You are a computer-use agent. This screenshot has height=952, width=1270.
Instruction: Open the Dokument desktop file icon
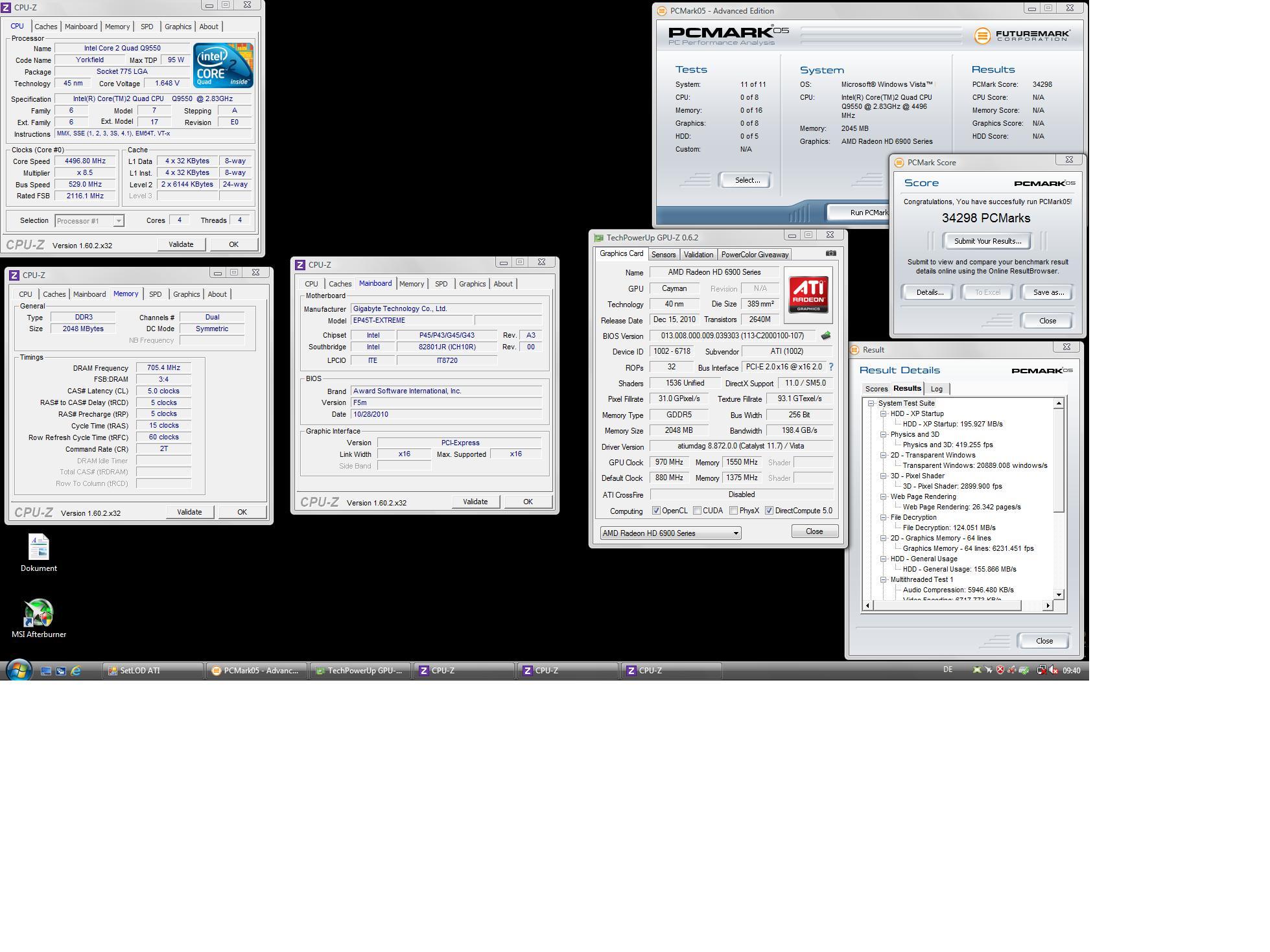point(38,553)
